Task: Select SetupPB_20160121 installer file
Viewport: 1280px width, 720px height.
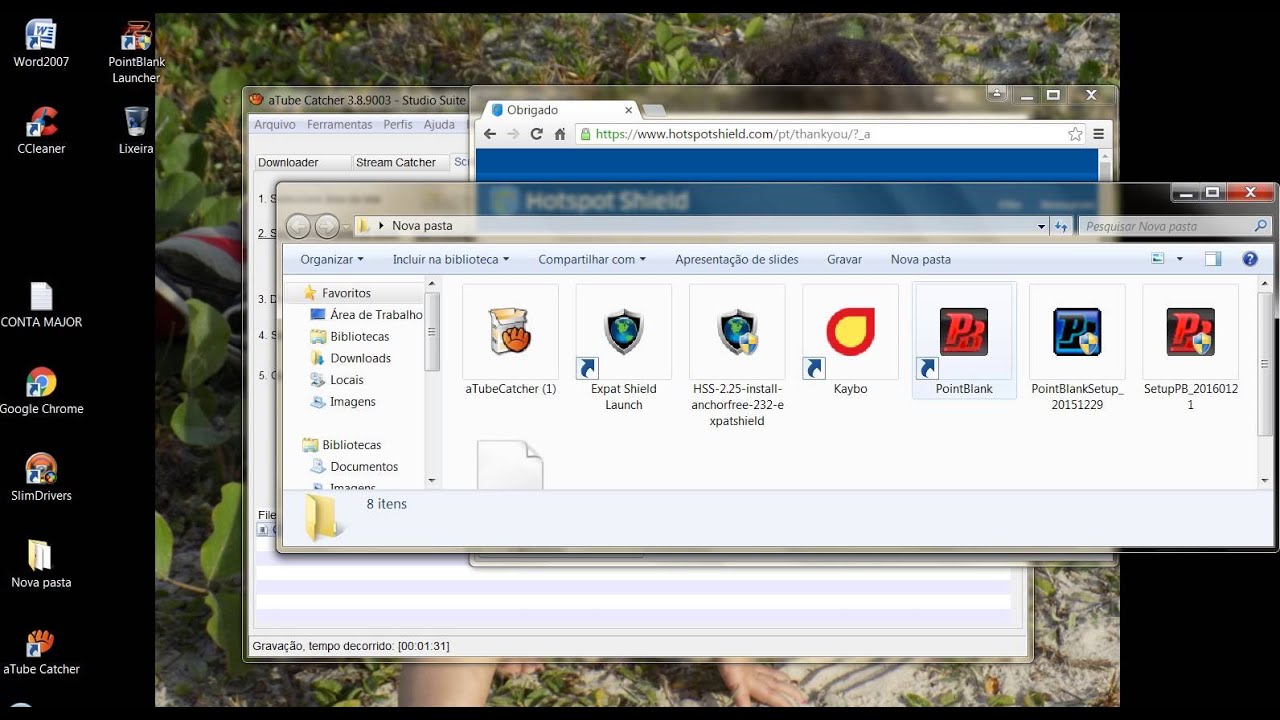Action: pyautogui.click(x=1190, y=349)
